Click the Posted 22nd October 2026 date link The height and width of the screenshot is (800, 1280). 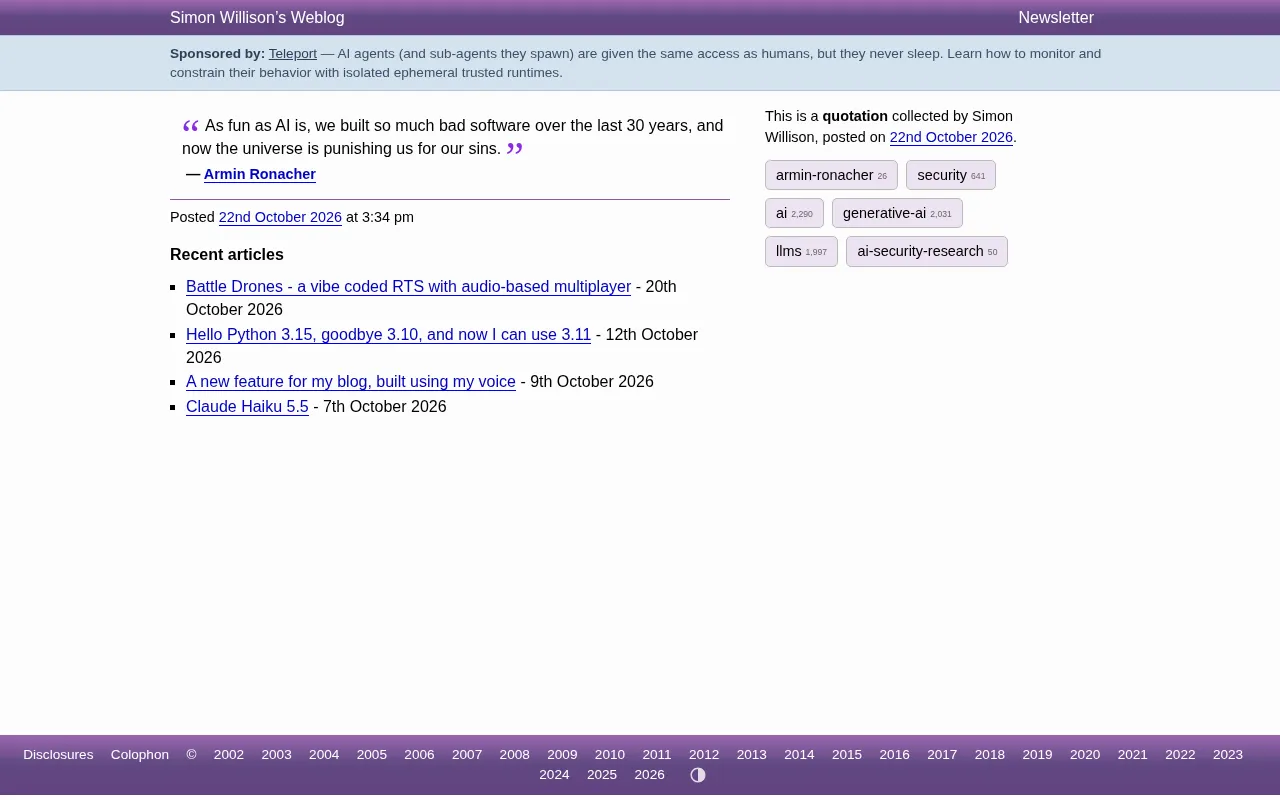pyautogui.click(x=280, y=217)
